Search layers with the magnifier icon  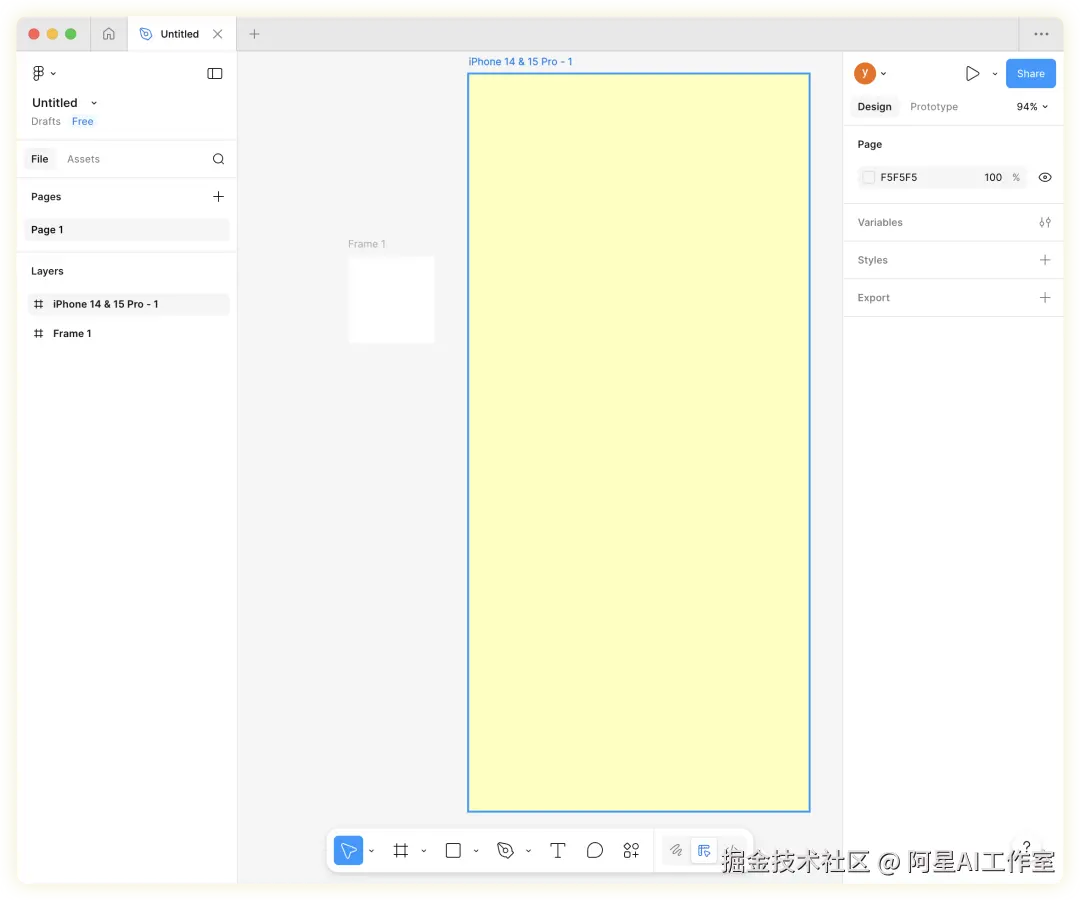pyautogui.click(x=218, y=159)
